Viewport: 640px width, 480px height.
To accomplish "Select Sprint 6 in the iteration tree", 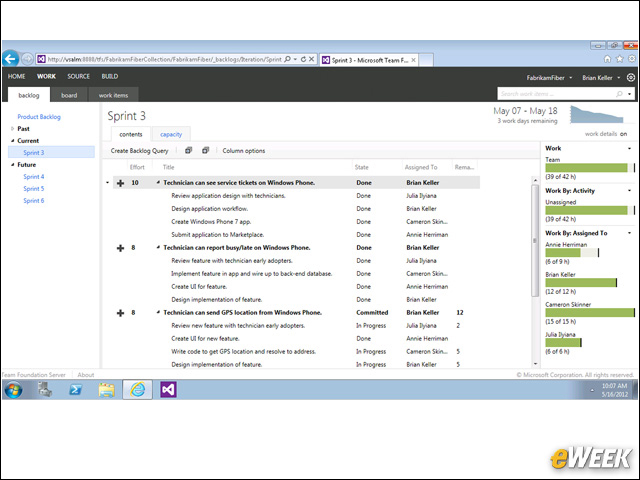I will (33, 200).
